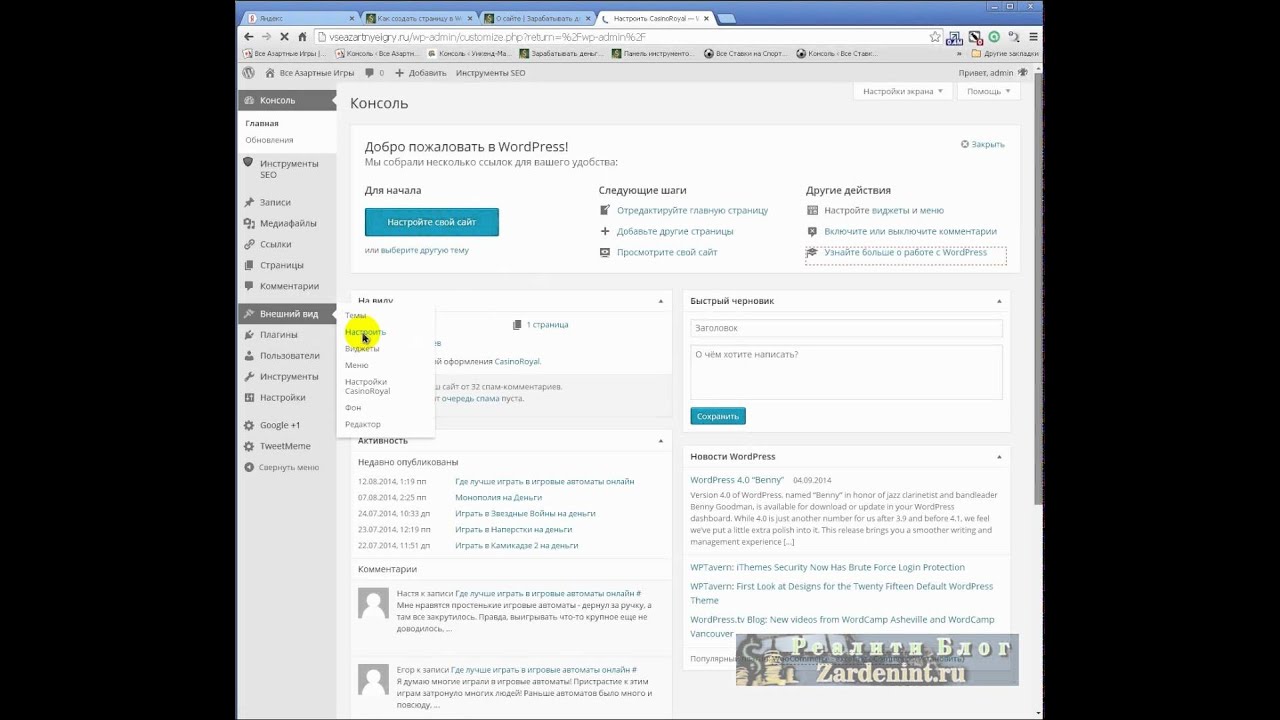Click the Сохранить draft button
Viewport: 1280px width, 720px height.
[718, 416]
